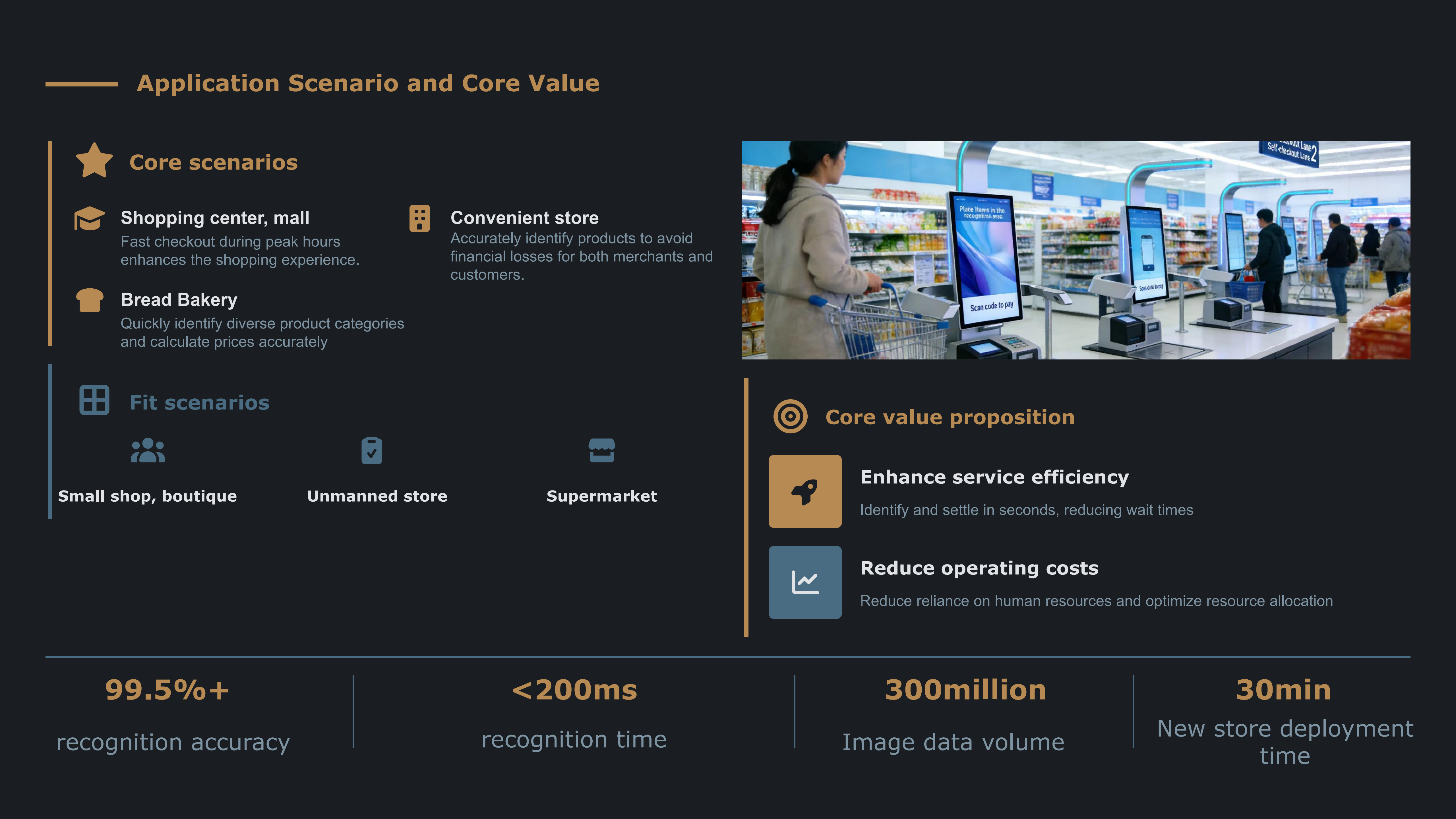This screenshot has height=819, width=1456.
Task: Select the slide title Application Scenario and Core Value
Action: 368,84
